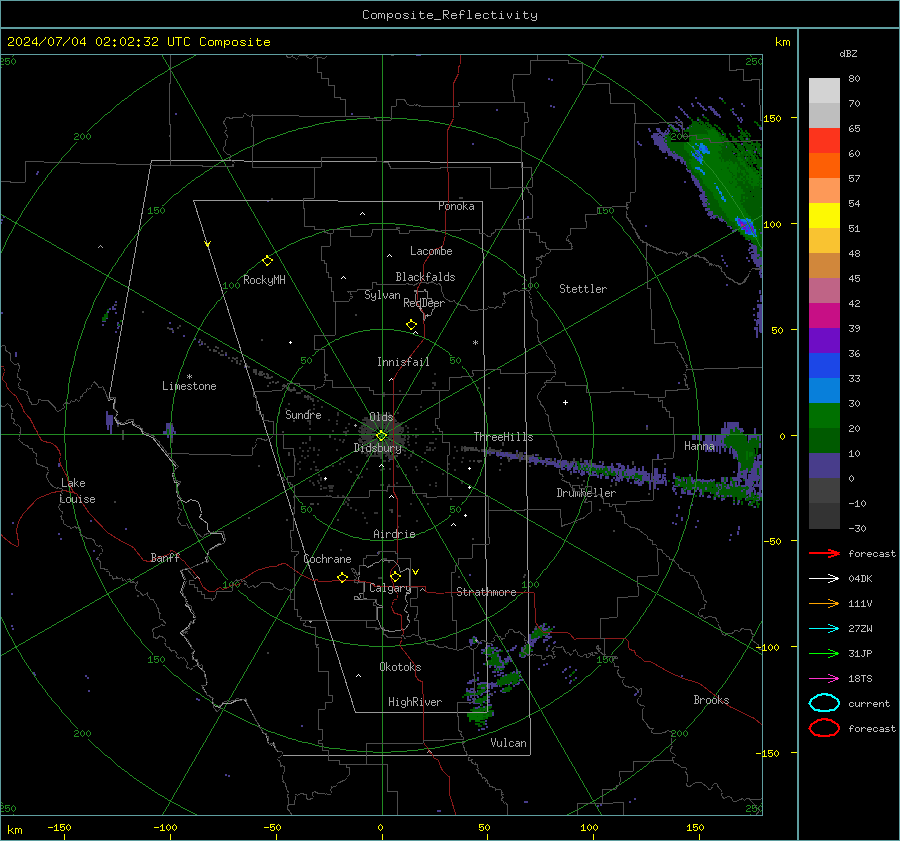Pick the purple 39 dBZ swatch
The height and width of the screenshot is (841, 900).
tap(824, 340)
